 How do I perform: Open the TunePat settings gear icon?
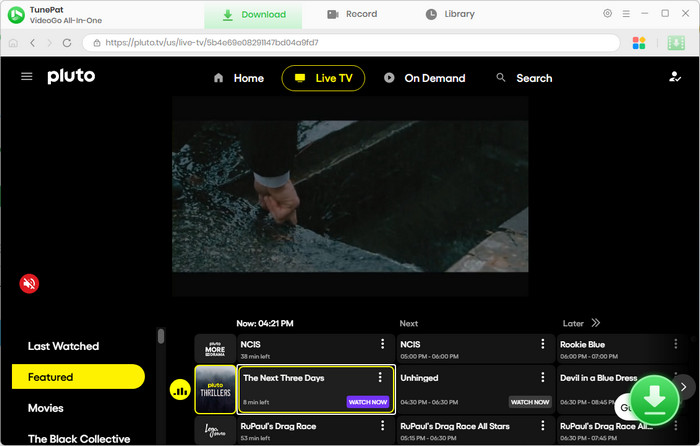(x=607, y=13)
